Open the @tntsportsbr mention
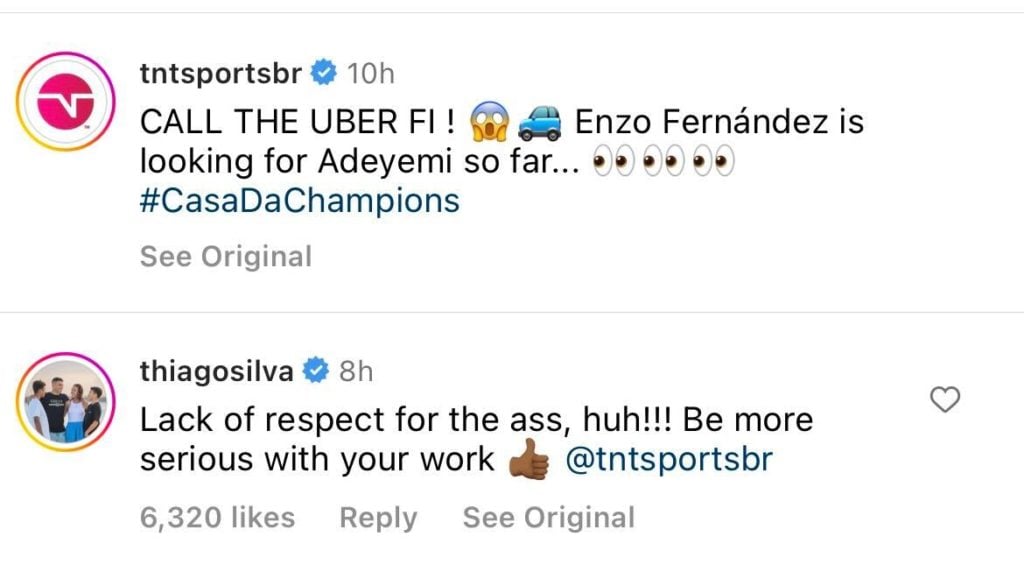This screenshot has width=1024, height=565. pyautogui.click(x=669, y=459)
